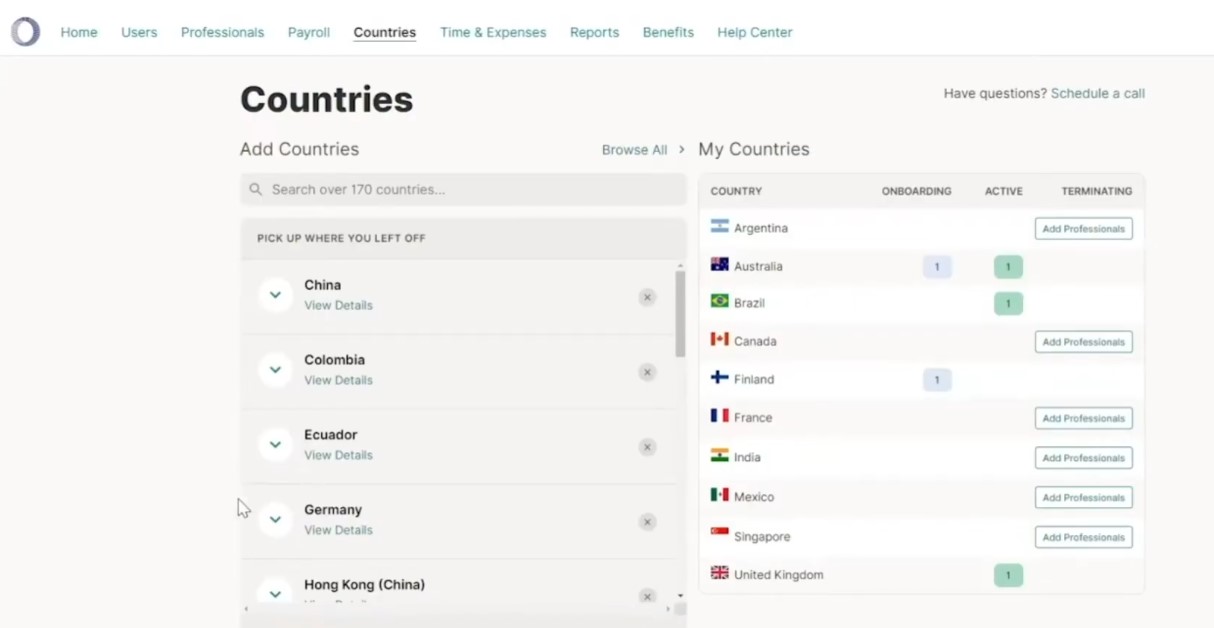
Task: Click the Hong Kong (China) name
Action: (x=364, y=585)
